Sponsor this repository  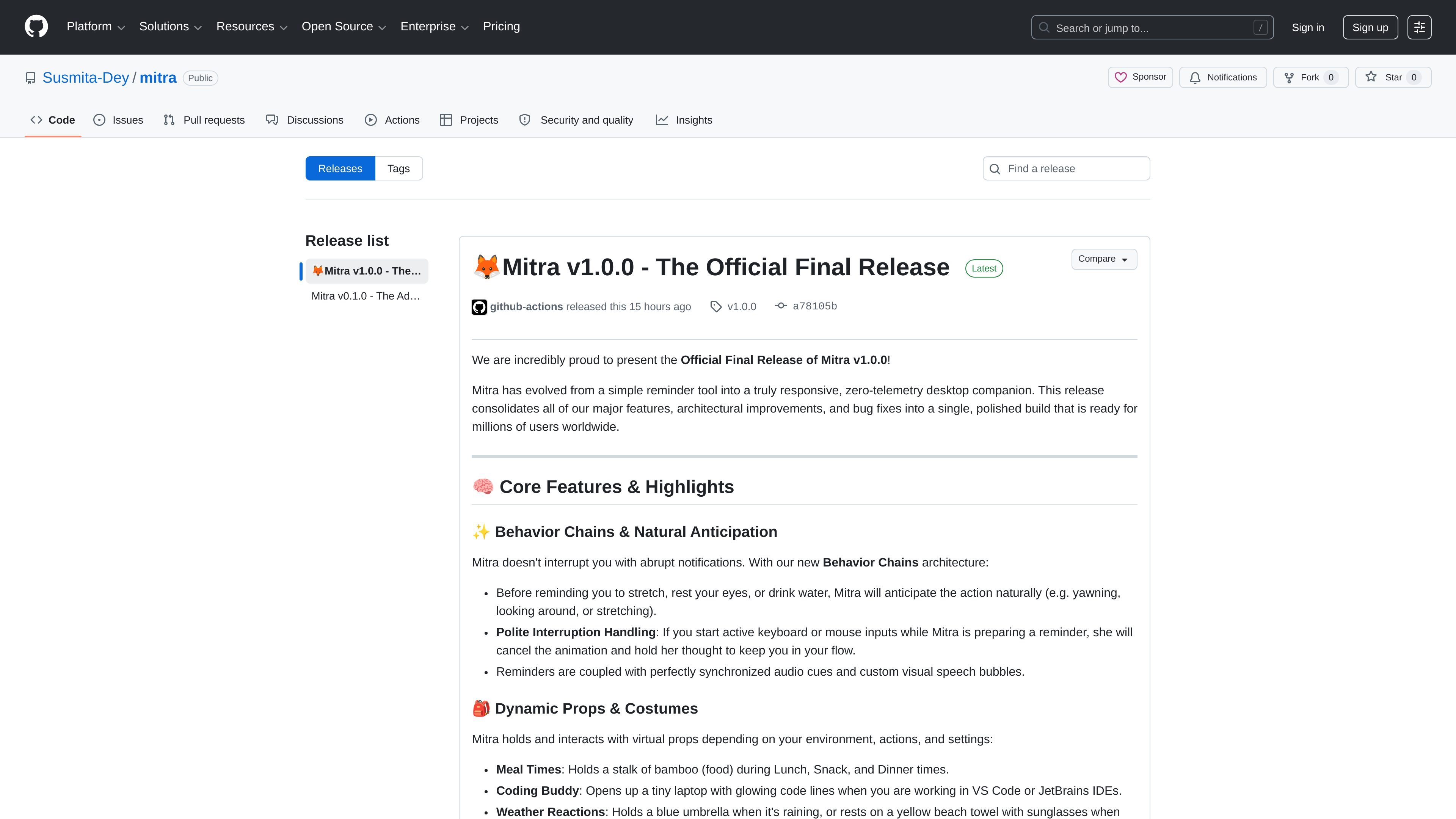(x=1140, y=77)
